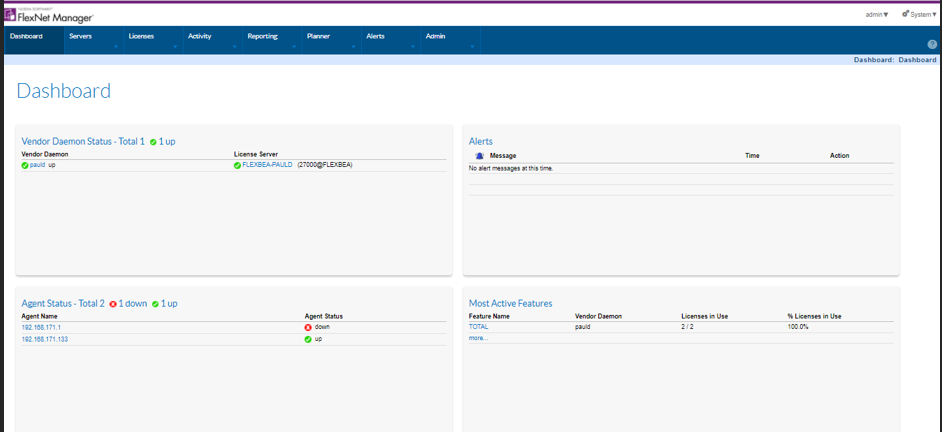
Task: Open the help question mark icon
Action: [x=932, y=44]
